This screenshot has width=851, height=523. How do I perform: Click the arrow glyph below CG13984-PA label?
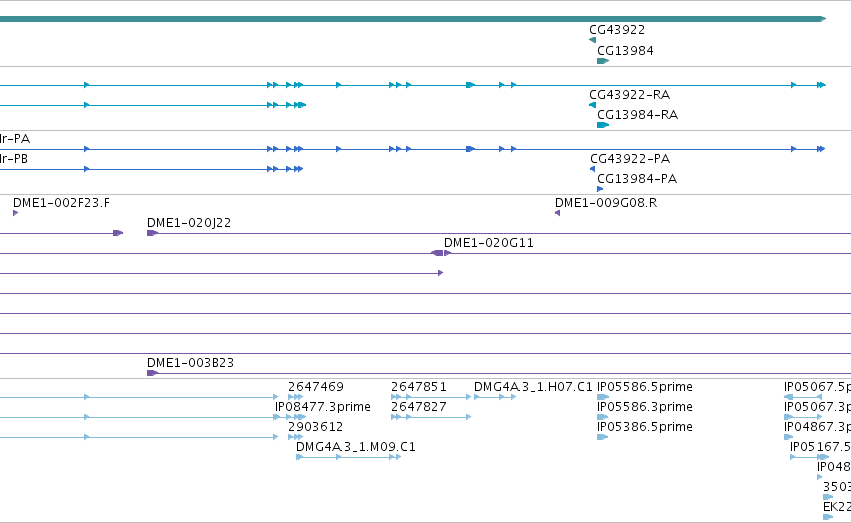tap(600, 189)
